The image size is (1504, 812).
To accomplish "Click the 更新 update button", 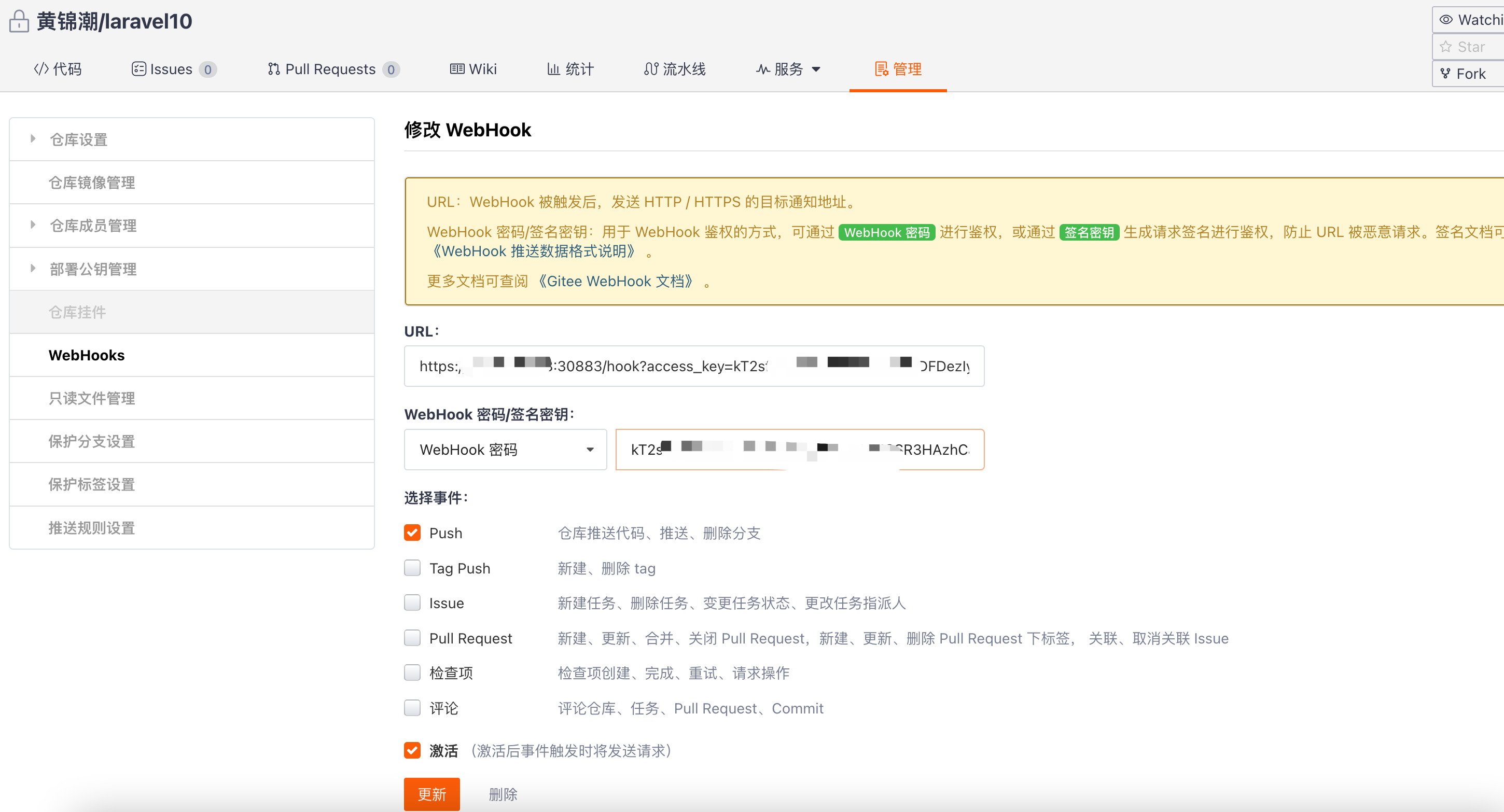I will [431, 794].
